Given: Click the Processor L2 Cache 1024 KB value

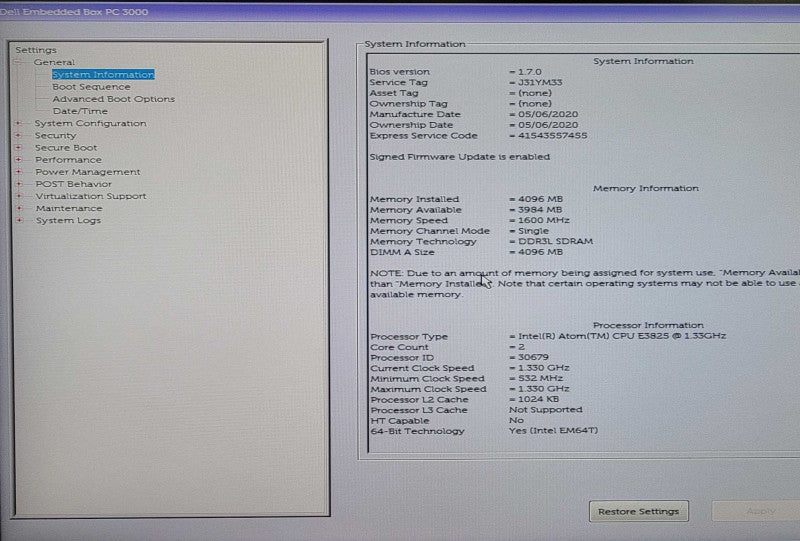Looking at the screenshot, I should pos(538,400).
